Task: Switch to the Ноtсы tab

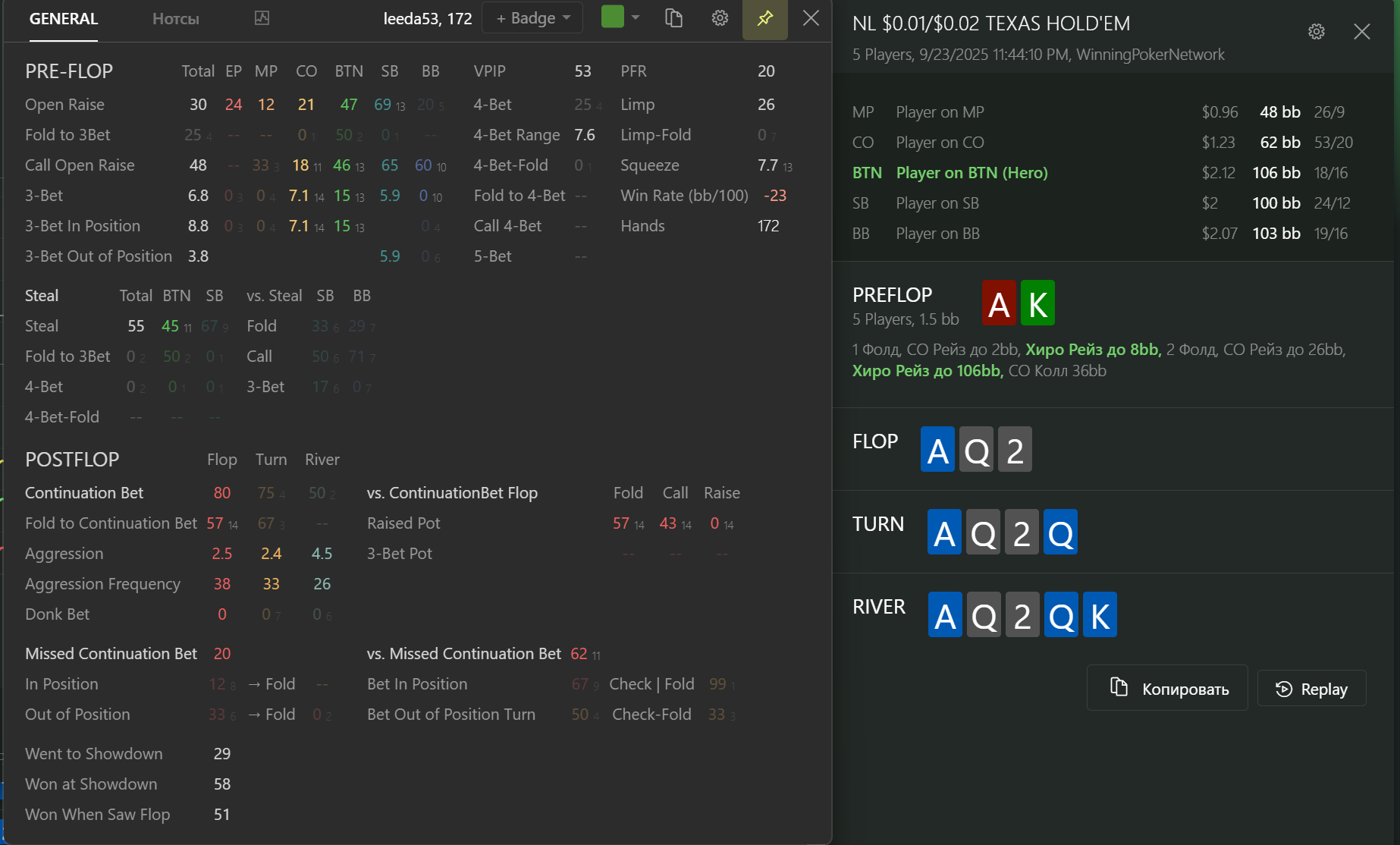Action: 176,19
